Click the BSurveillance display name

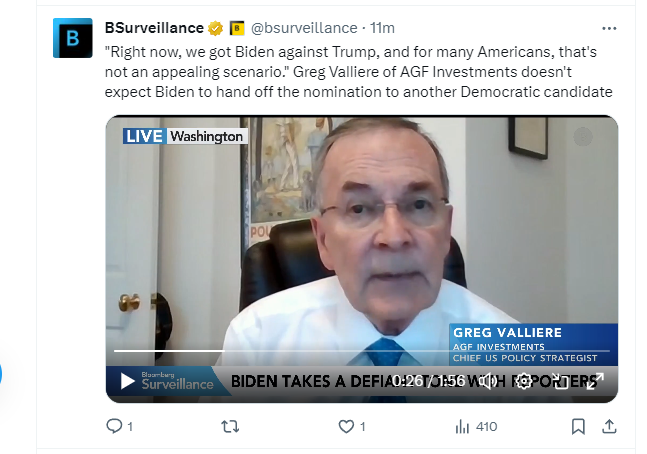[154, 28]
